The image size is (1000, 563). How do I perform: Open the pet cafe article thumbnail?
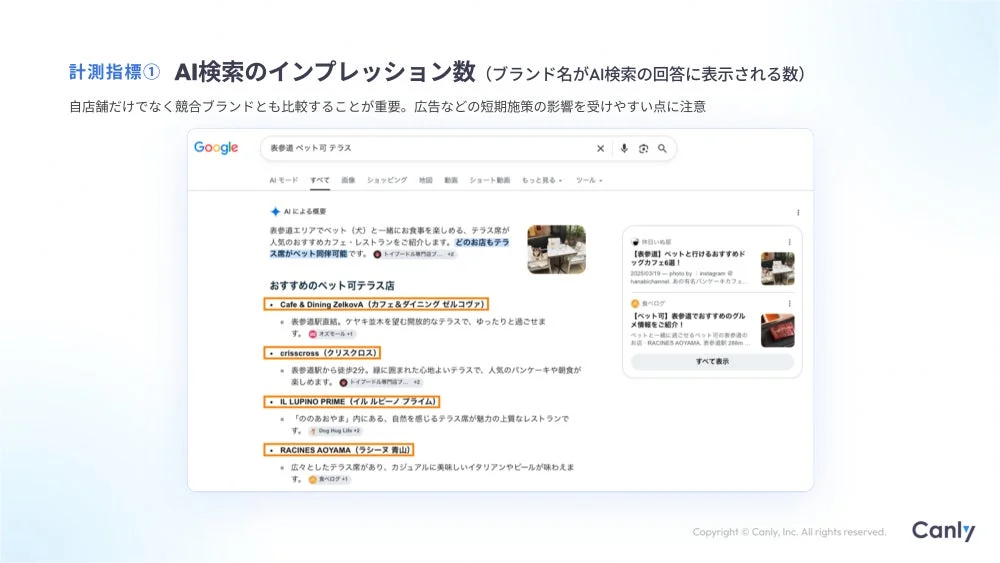tap(777, 268)
